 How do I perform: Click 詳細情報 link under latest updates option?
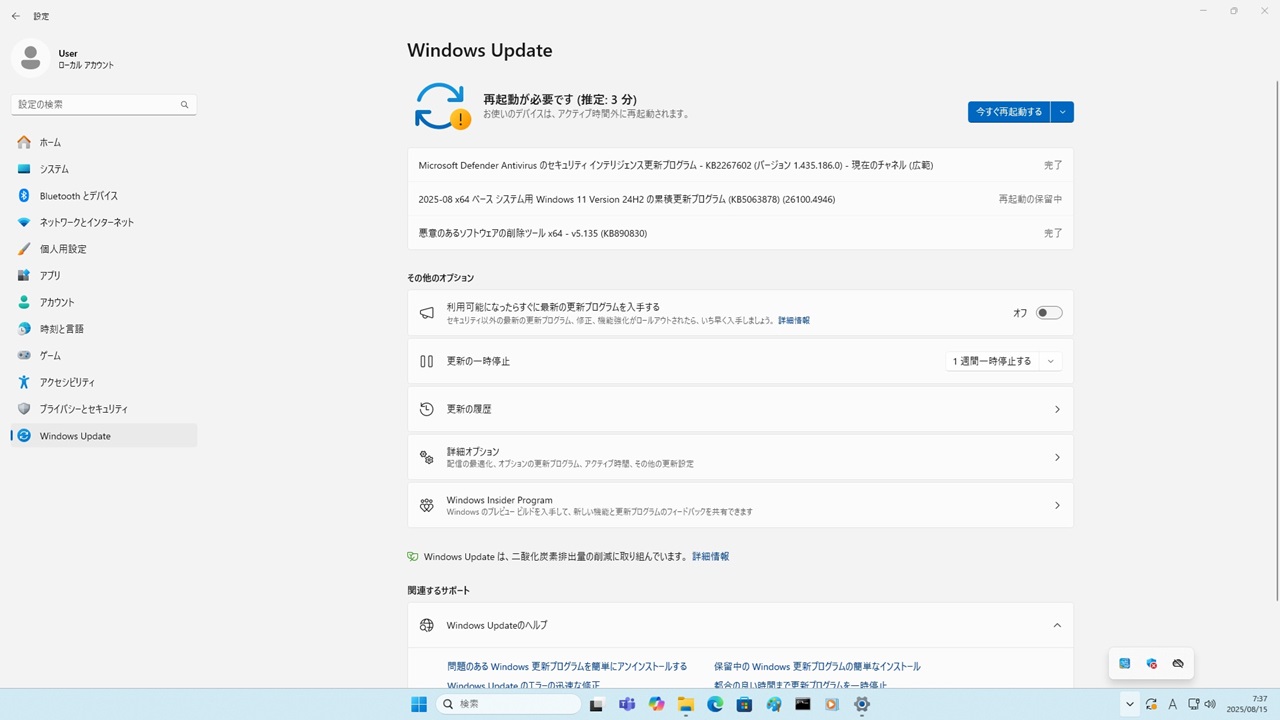click(x=794, y=321)
